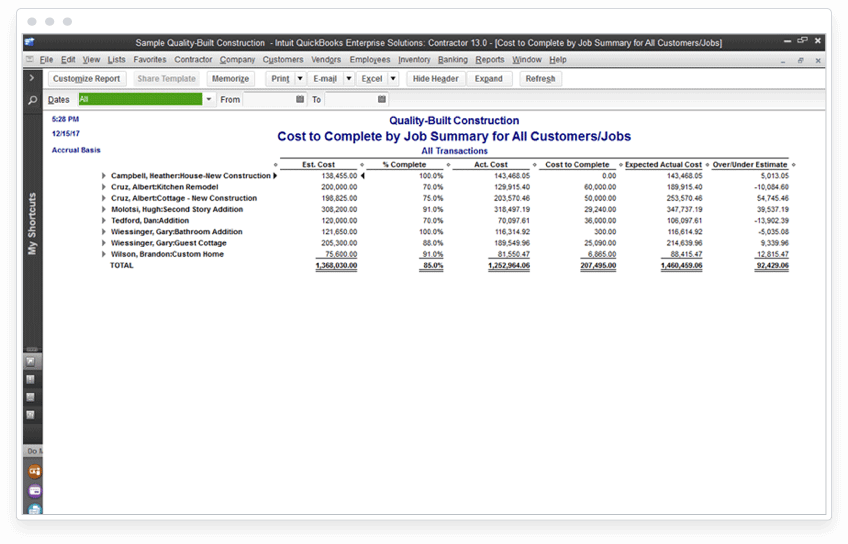Screen dimensions: 848x544
Task: Expand the Campbell, Heather:House-New Construction row
Action: tap(103, 176)
